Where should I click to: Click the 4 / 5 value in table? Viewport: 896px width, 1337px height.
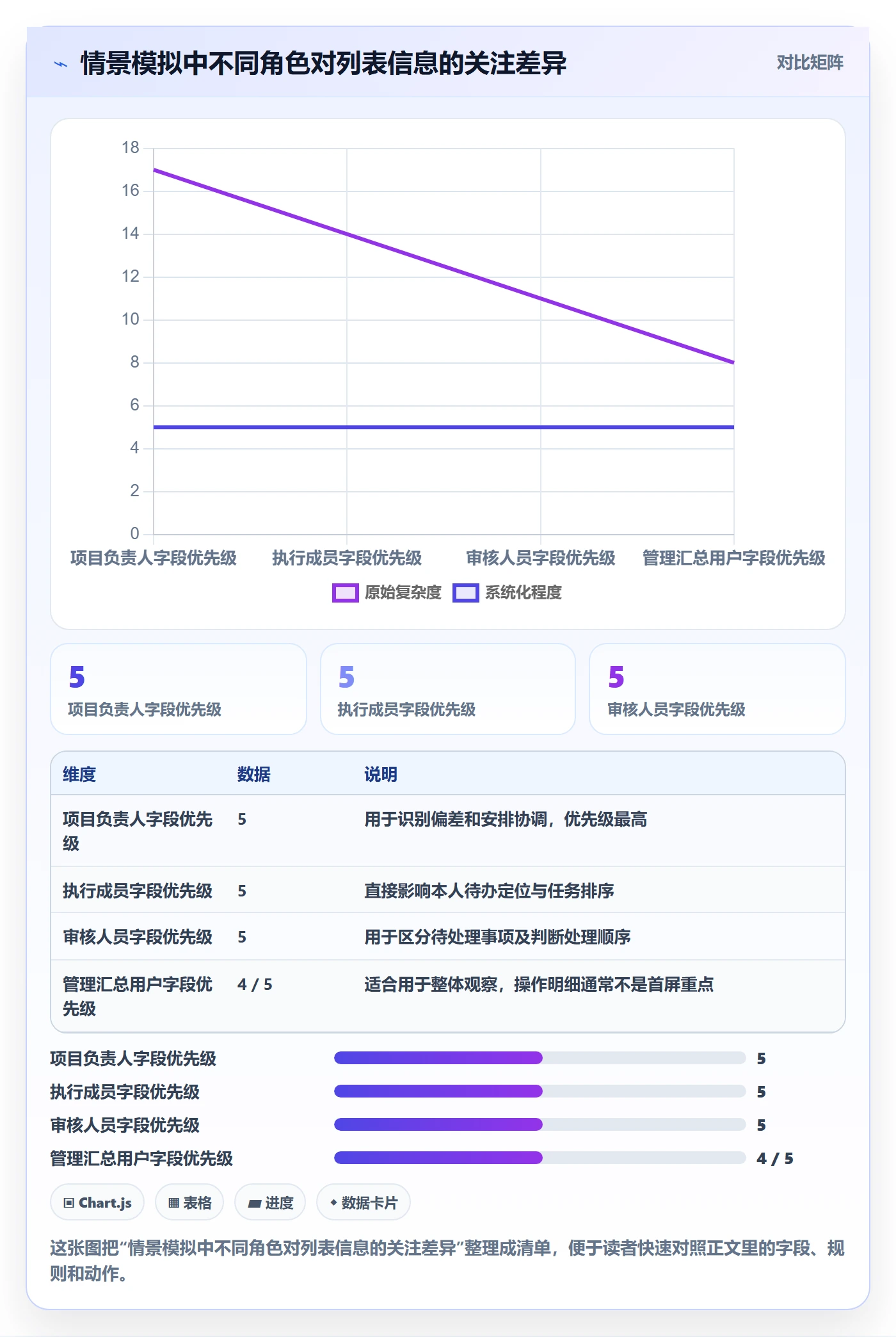[x=255, y=984]
